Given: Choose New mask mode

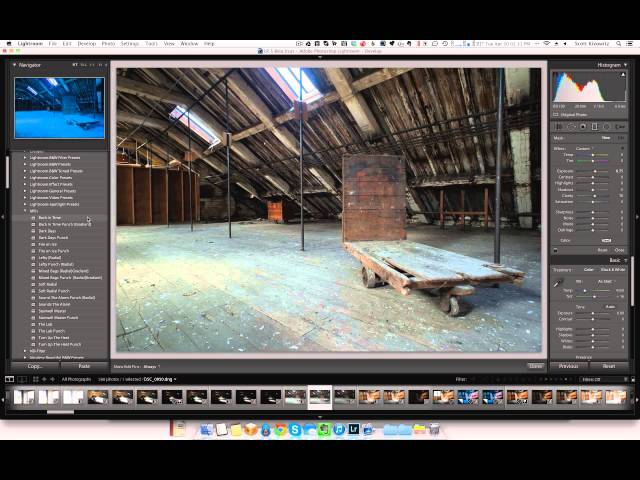Looking at the screenshot, I should pyautogui.click(x=606, y=138).
